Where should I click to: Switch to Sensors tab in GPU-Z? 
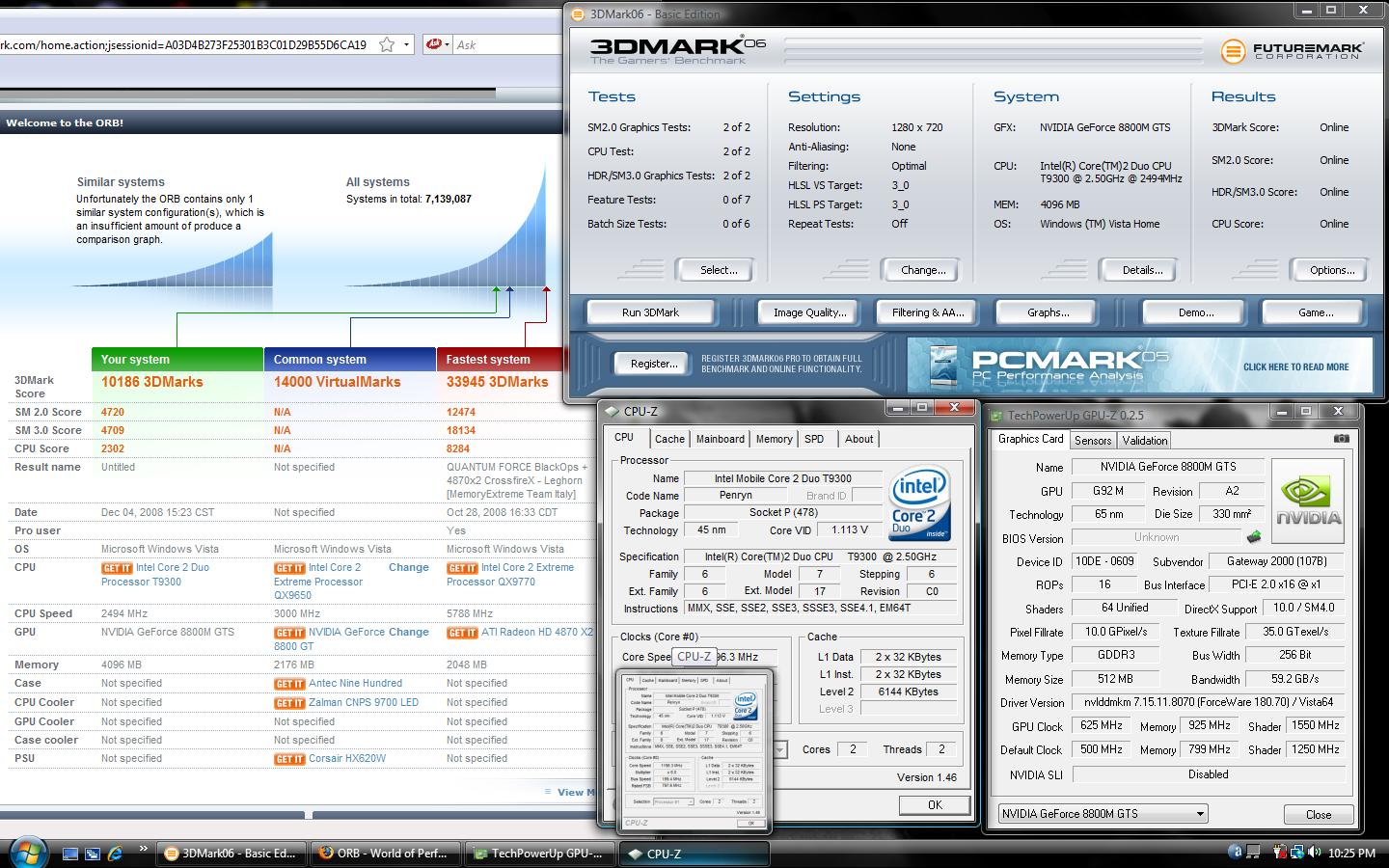(x=1093, y=441)
